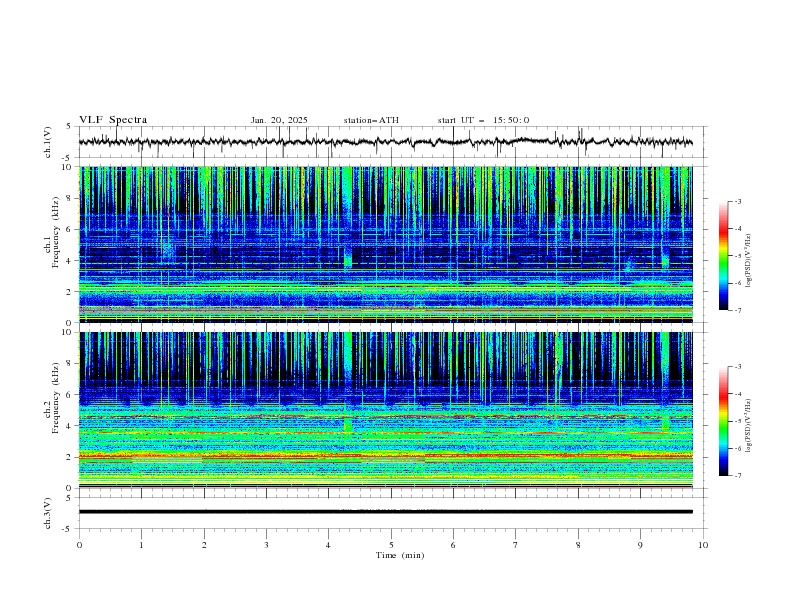792x612 pixels.
Task: Click the "-3" label on upper colorbar
Action: tap(737, 201)
